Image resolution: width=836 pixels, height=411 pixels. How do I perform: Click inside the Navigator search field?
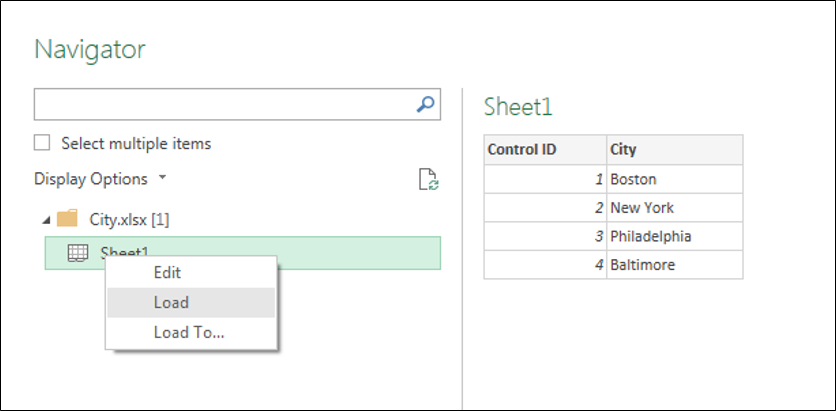pos(224,104)
